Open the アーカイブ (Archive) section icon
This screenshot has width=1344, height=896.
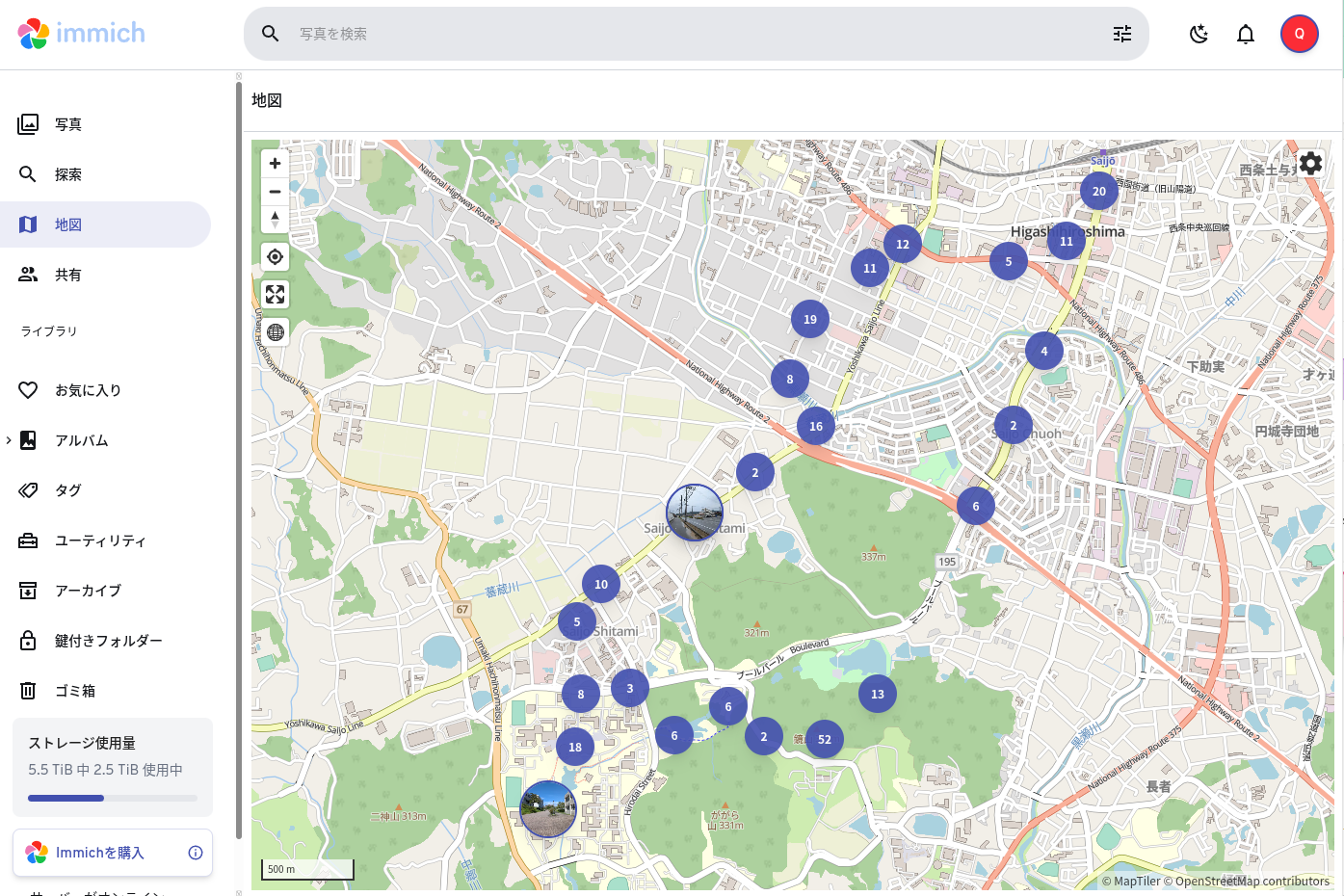tap(27, 590)
